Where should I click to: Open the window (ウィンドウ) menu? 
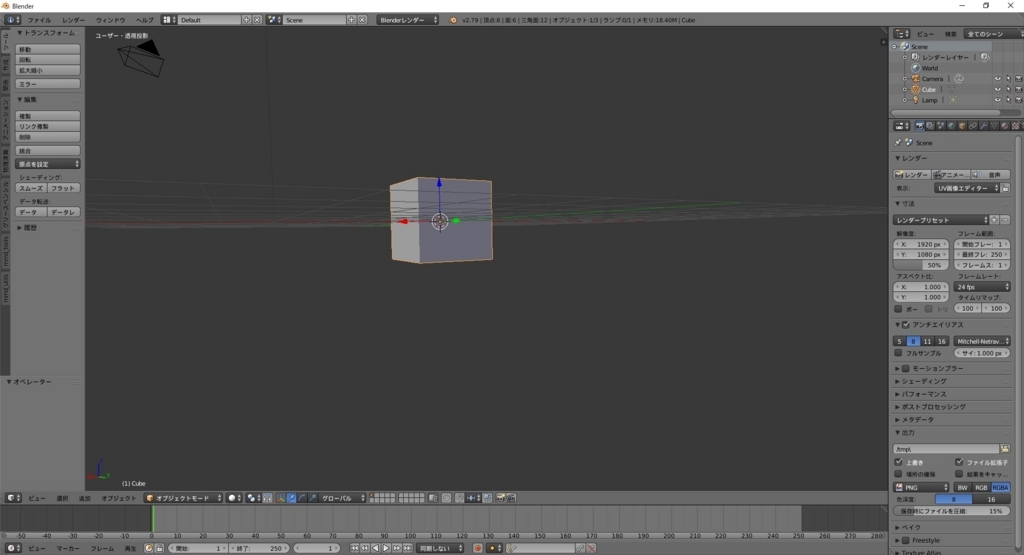[x=110, y=20]
